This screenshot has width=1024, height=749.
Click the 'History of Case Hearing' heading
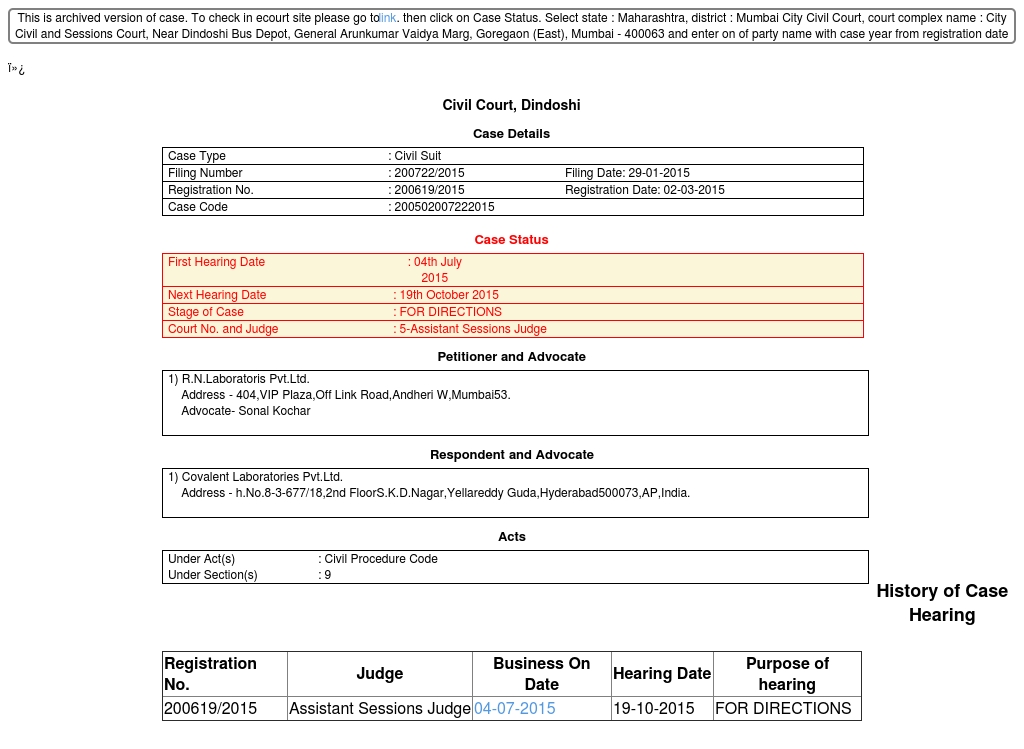941,603
